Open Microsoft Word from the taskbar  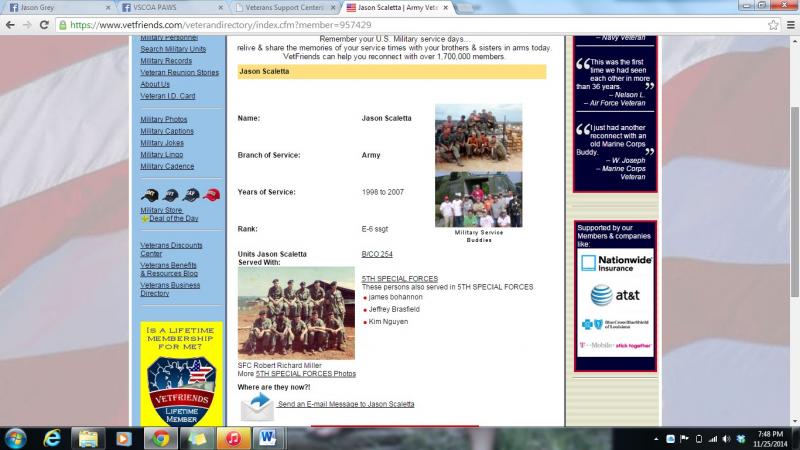(x=267, y=438)
